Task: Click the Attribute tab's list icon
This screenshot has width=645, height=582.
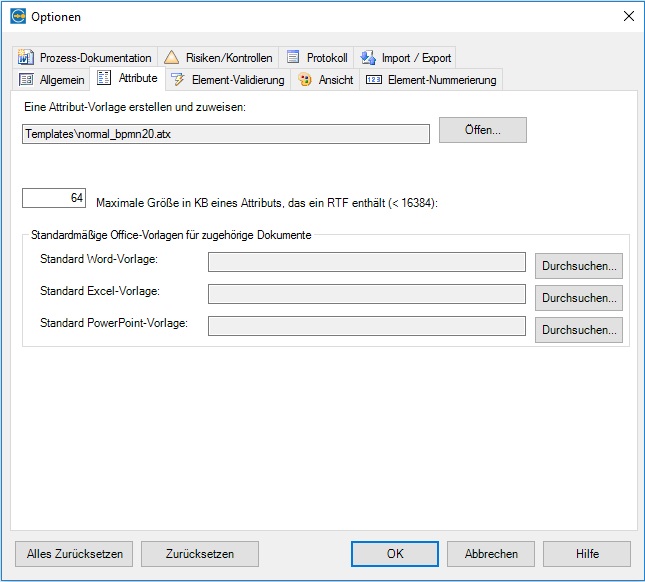Action: click(104, 77)
